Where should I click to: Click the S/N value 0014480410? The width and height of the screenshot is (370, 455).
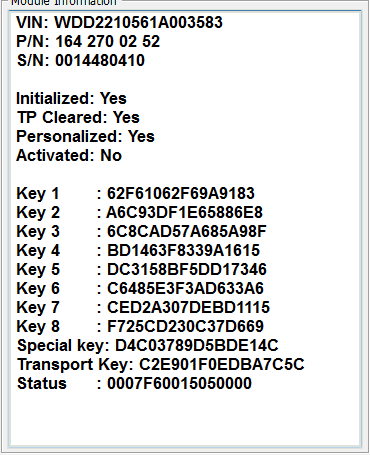coord(100,61)
